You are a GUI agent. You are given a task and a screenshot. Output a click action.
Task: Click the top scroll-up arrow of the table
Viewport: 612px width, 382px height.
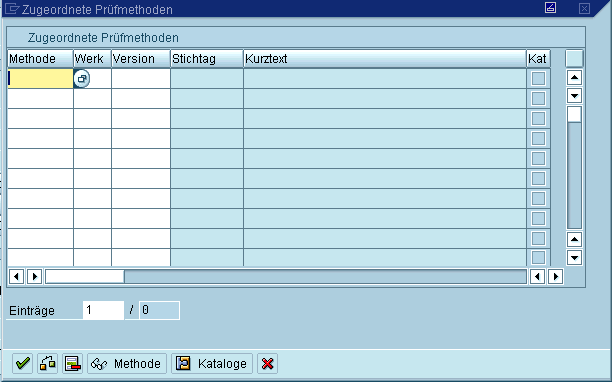coord(574,78)
